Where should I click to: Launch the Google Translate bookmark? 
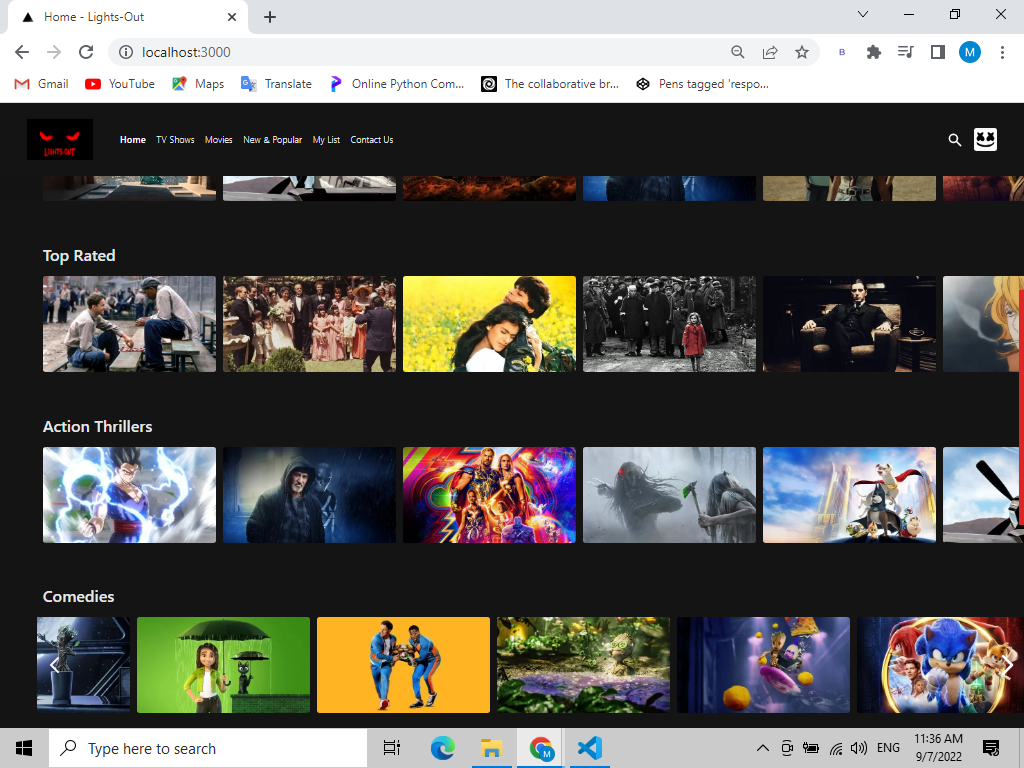point(276,84)
